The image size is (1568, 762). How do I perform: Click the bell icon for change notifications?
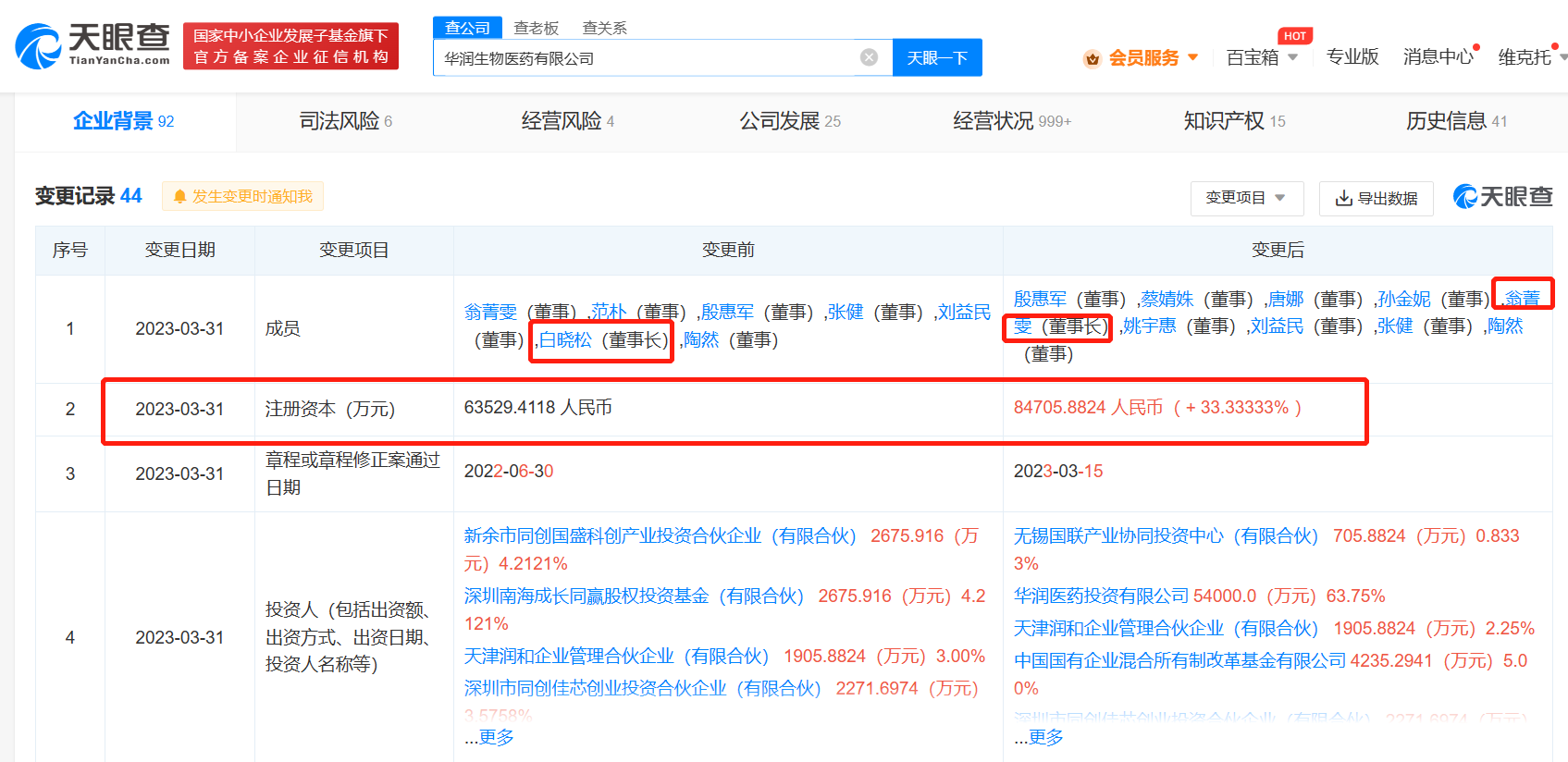(x=179, y=196)
